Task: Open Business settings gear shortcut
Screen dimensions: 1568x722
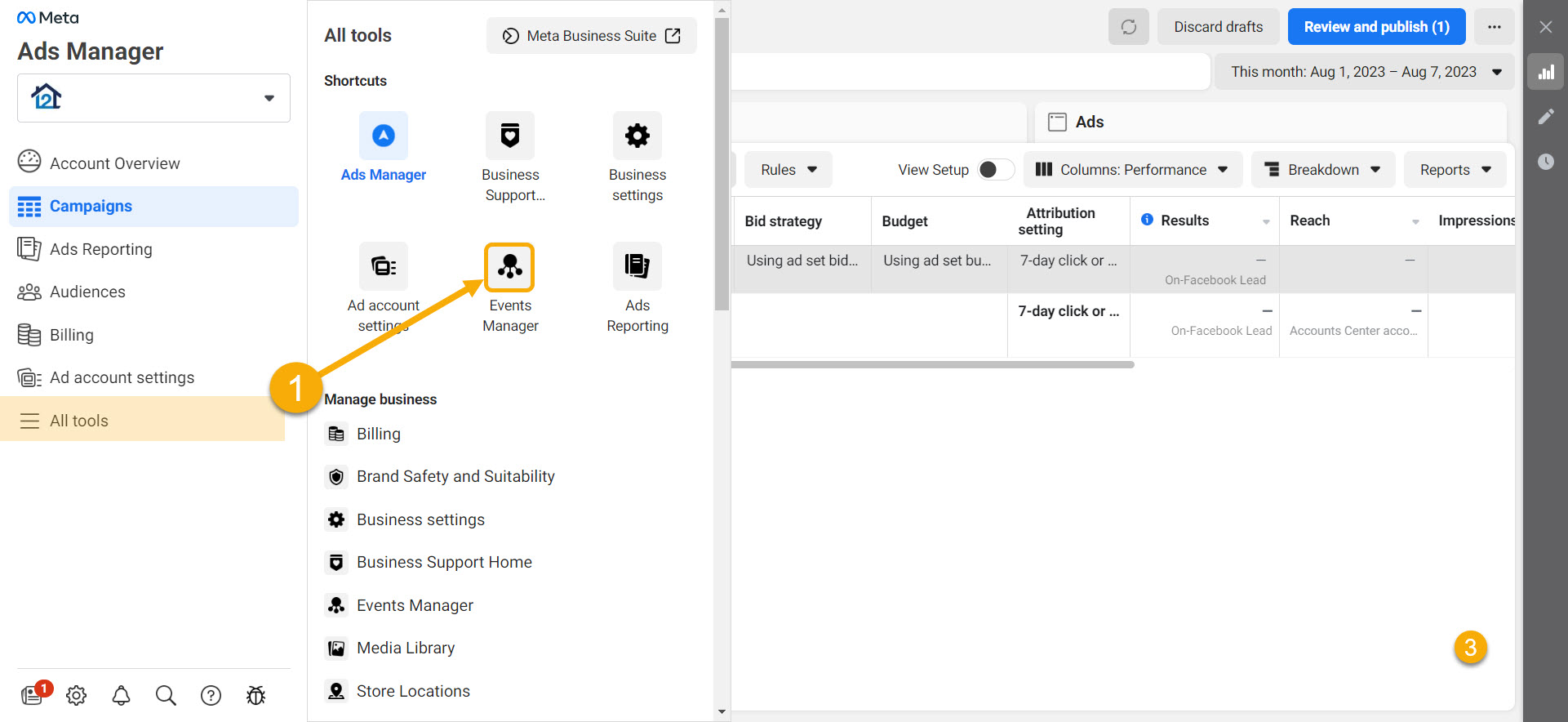Action: pos(637,136)
